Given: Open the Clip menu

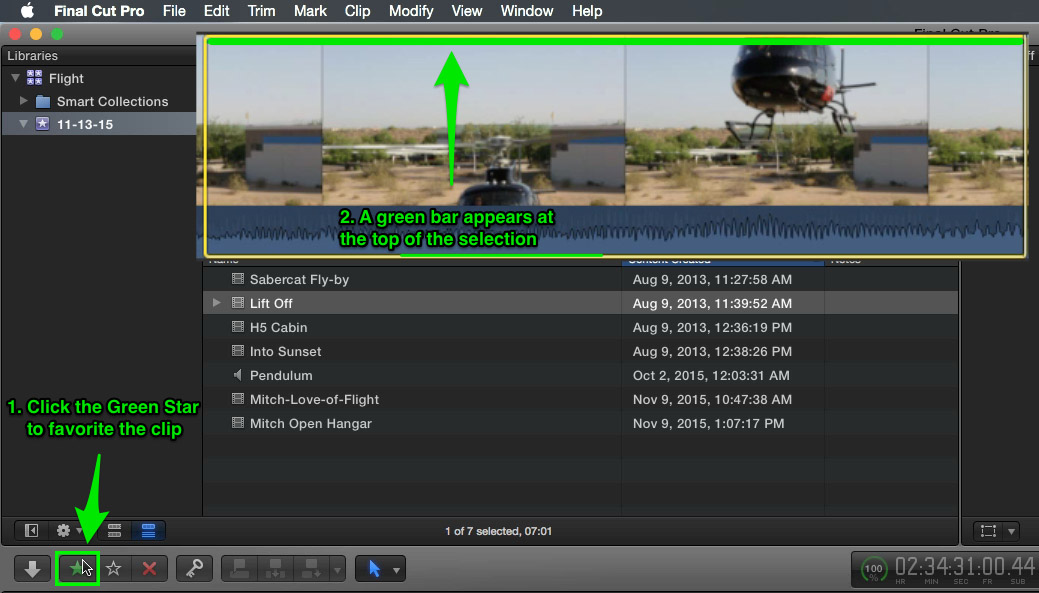Looking at the screenshot, I should tap(357, 11).
